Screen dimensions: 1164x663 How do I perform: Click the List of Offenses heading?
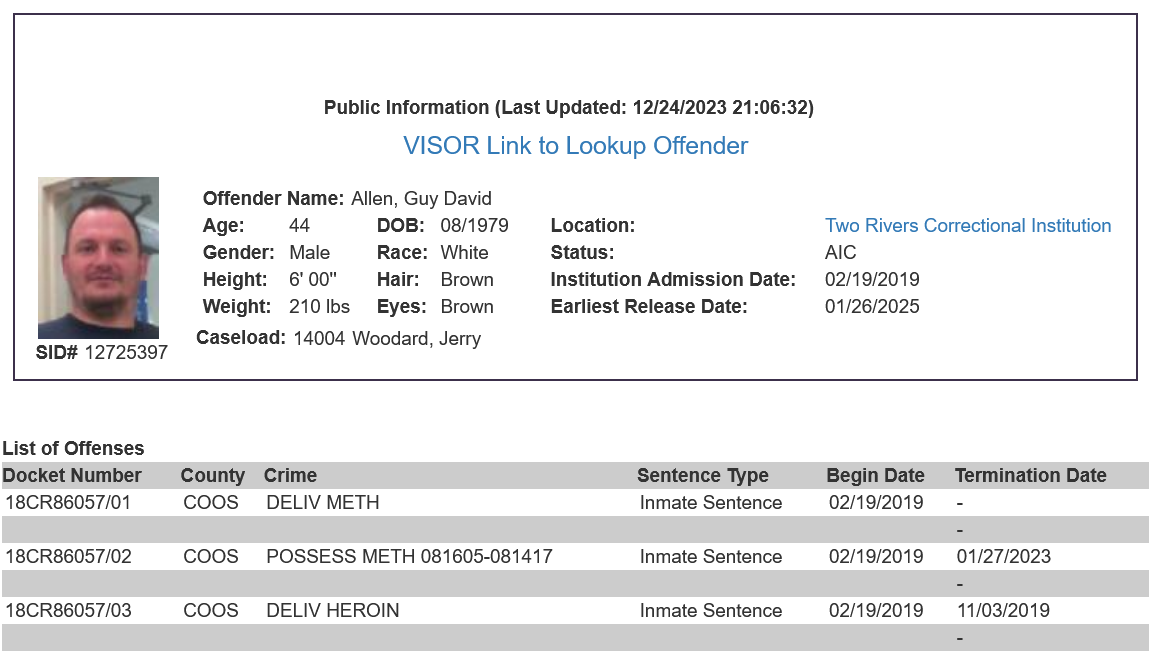point(73,448)
